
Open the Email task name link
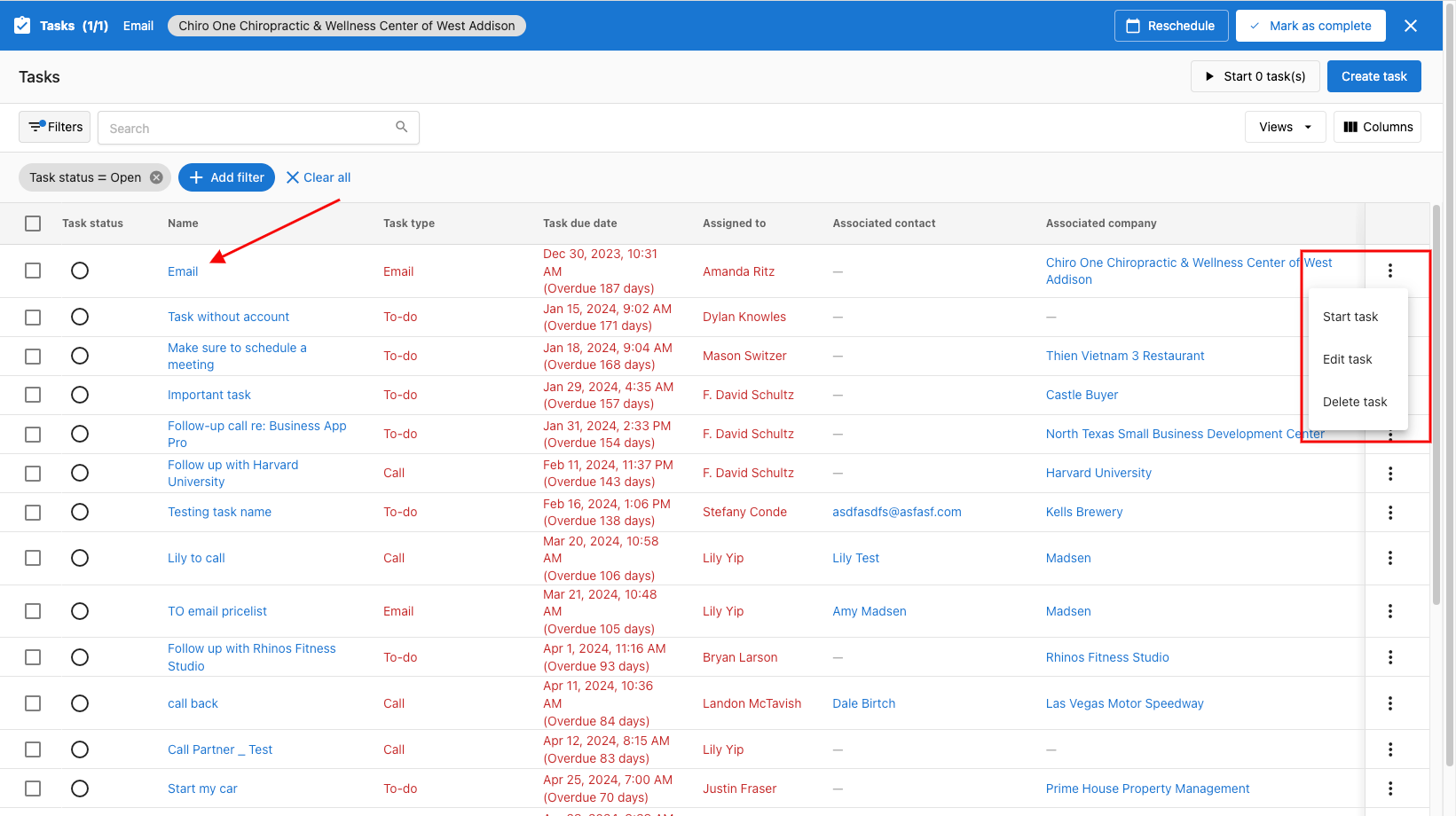183,271
